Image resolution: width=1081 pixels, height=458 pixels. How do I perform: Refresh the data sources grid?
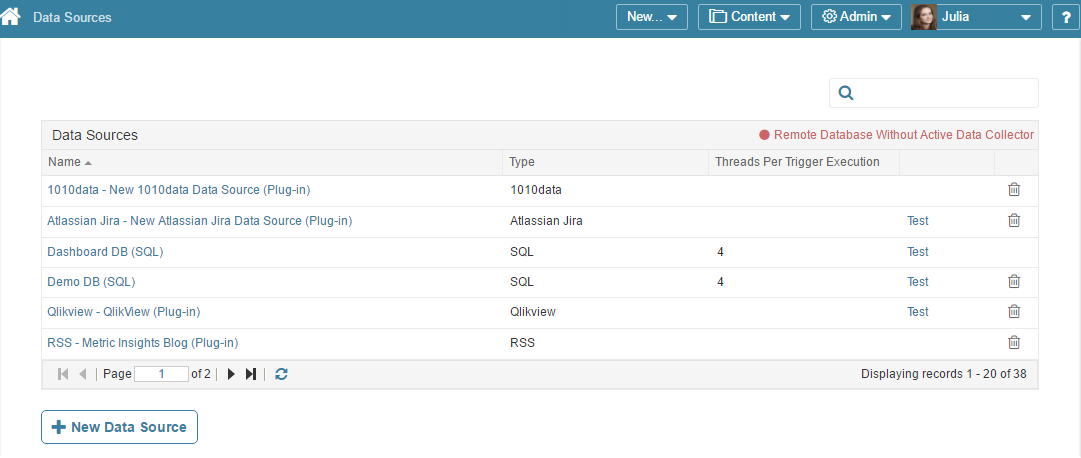[281, 374]
